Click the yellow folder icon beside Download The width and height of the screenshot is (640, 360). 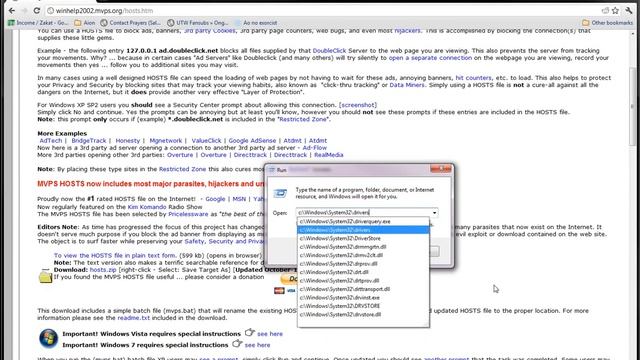click(x=45, y=277)
